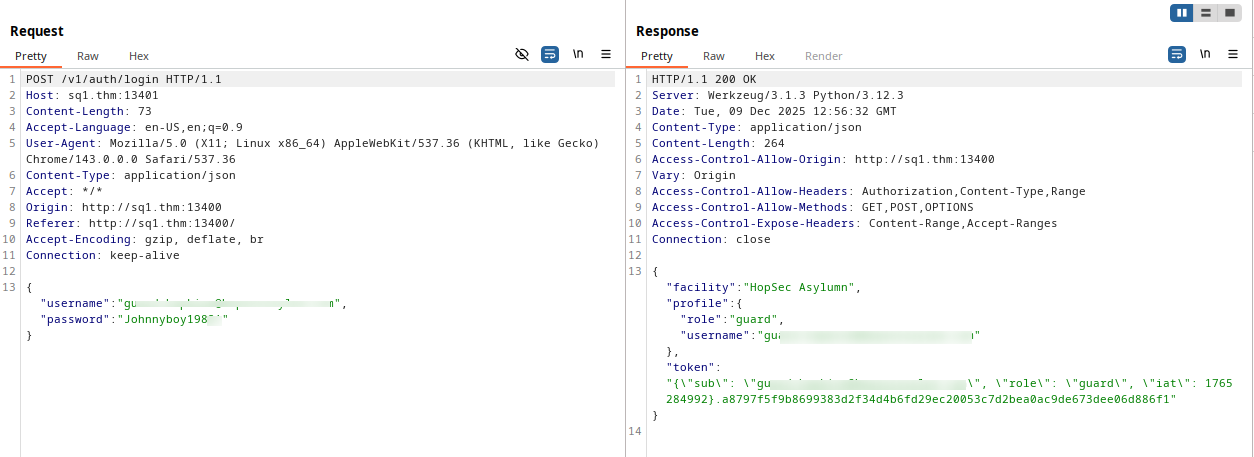Switch to the Hex tab in Response
The width and height of the screenshot is (1254, 457).
(x=765, y=56)
